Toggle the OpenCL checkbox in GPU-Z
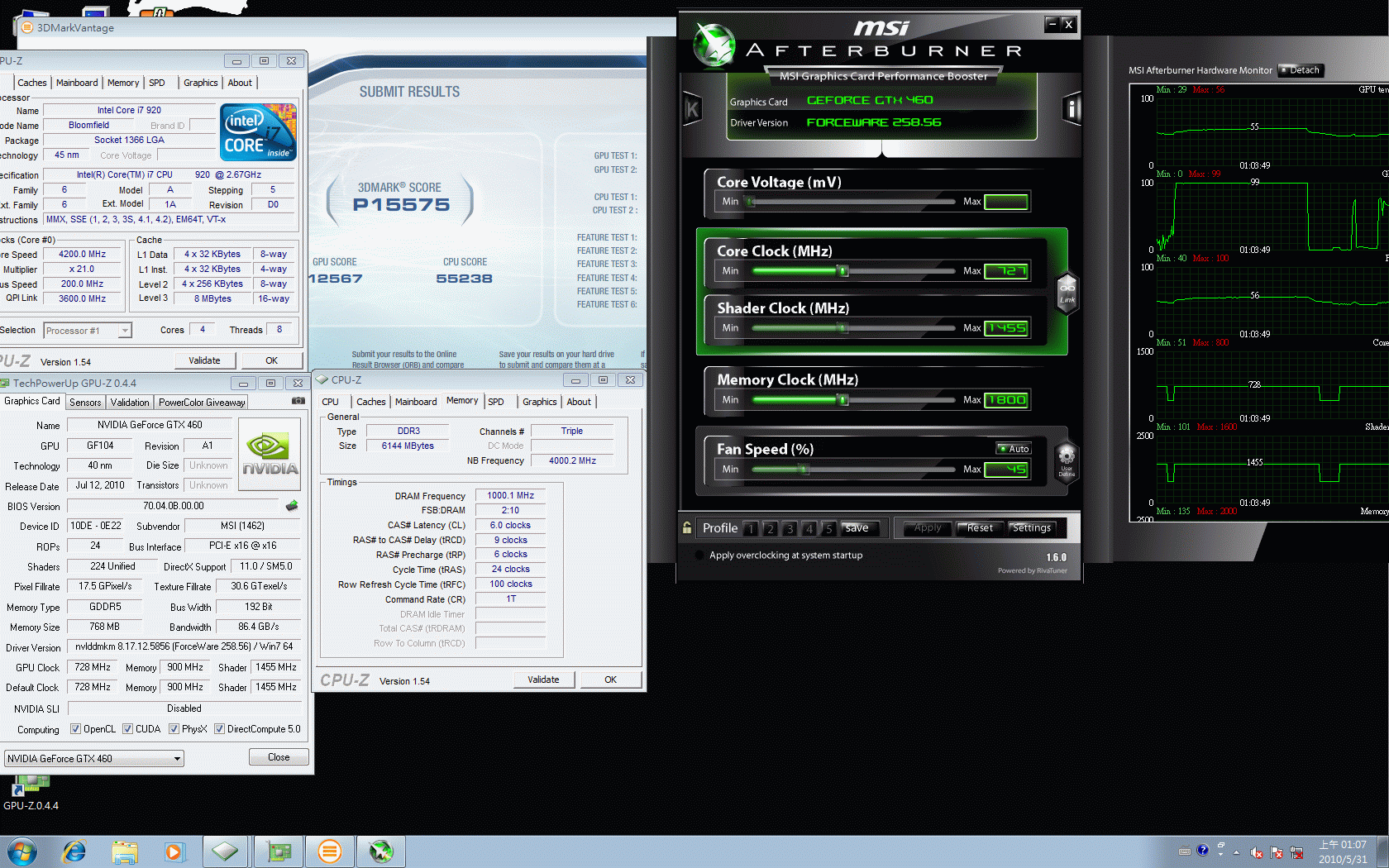 [x=76, y=729]
